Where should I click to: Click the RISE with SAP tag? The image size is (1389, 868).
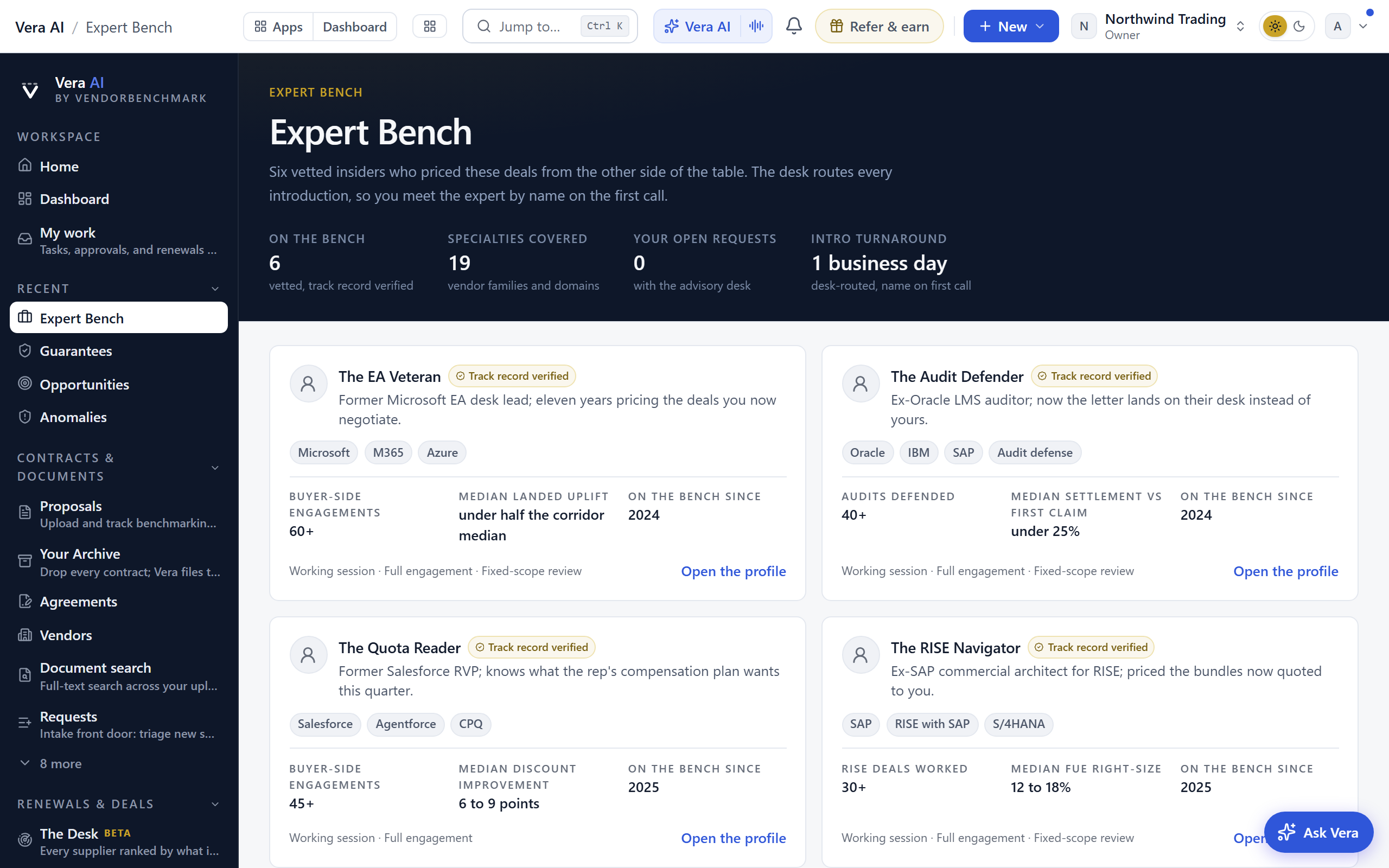932,724
